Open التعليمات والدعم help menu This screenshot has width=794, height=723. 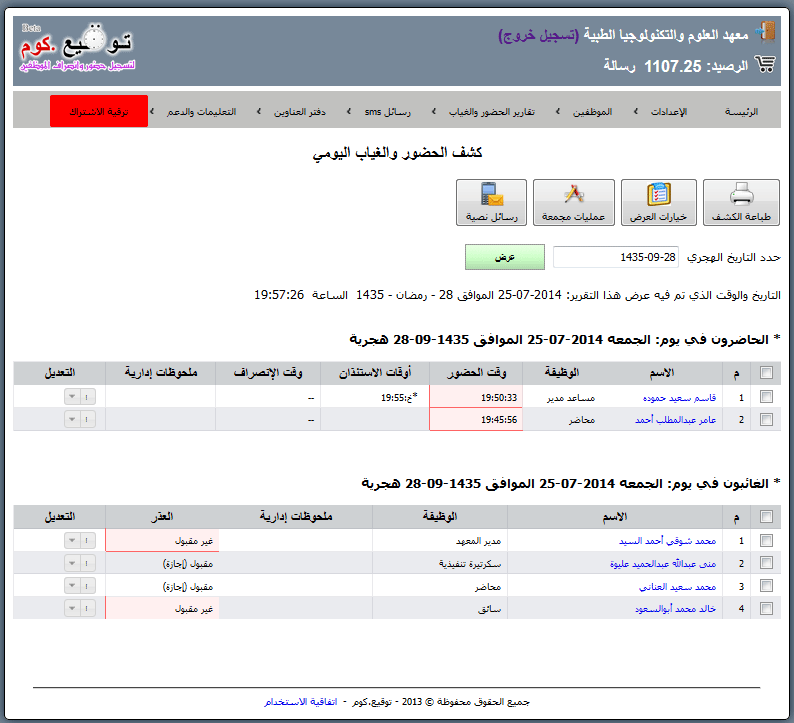click(x=202, y=112)
